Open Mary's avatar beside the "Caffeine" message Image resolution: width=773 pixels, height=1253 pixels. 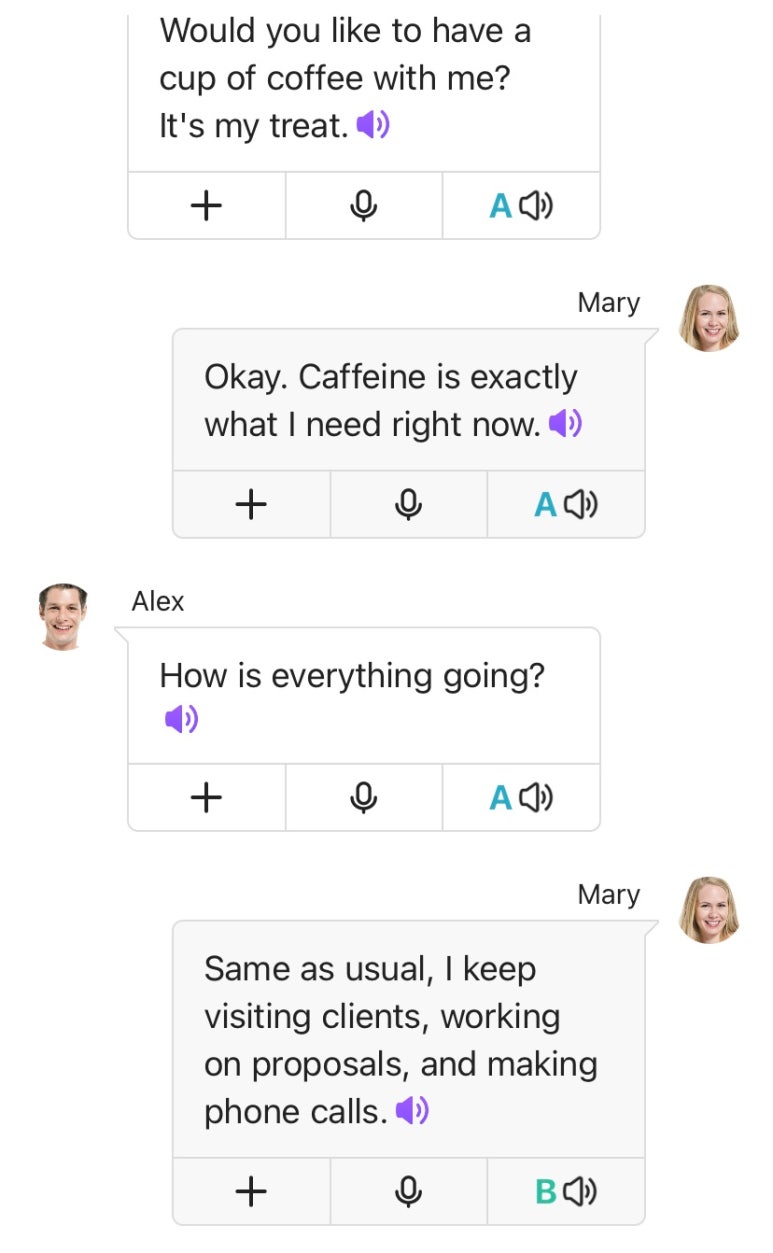[x=709, y=318]
